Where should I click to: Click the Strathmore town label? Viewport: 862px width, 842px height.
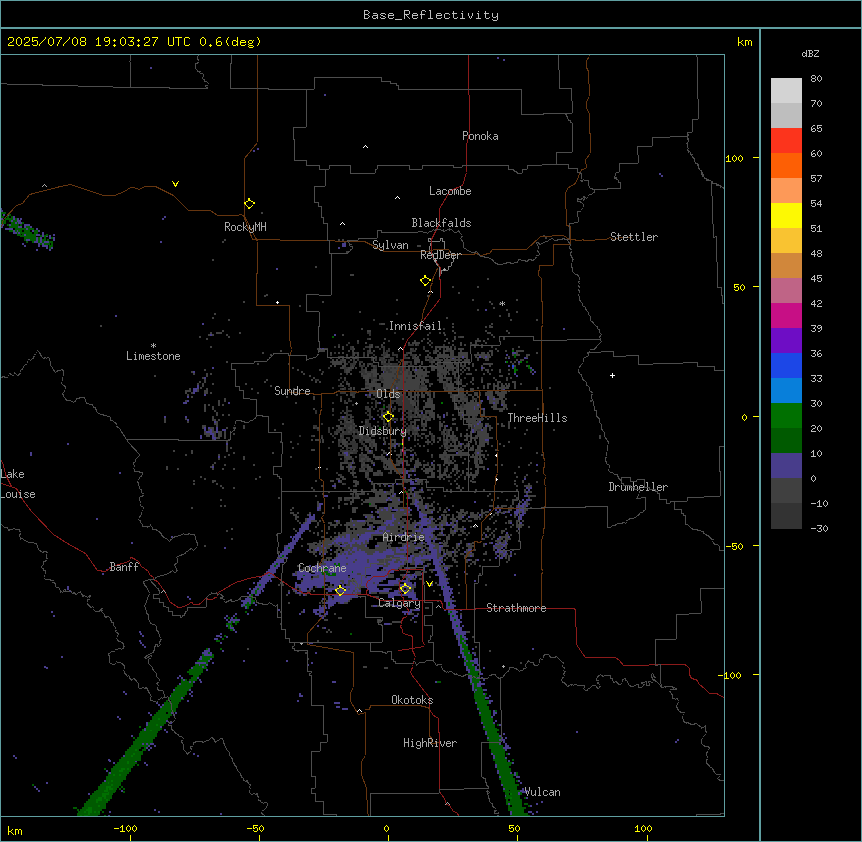516,608
